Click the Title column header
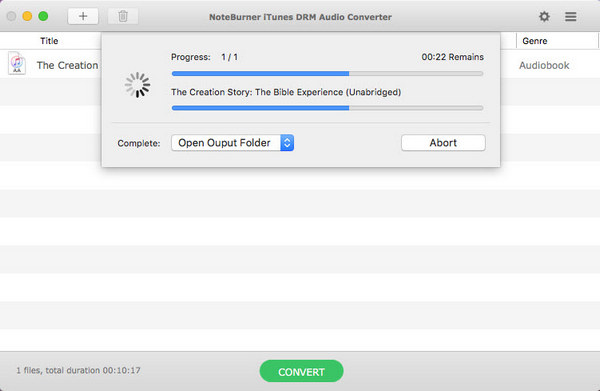The height and width of the screenshot is (391, 600). 49,41
